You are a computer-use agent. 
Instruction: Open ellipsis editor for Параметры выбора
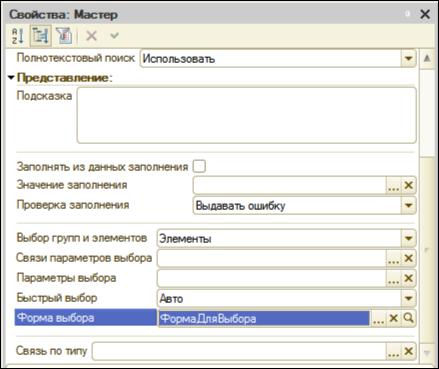393,278
